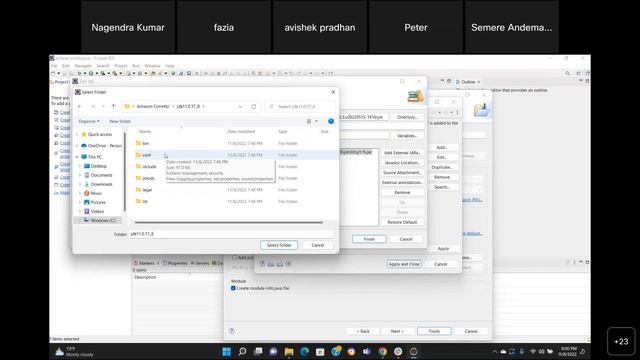Expand Quick access in navigation pane
This screenshot has width=640, height=360.
(x=77, y=134)
